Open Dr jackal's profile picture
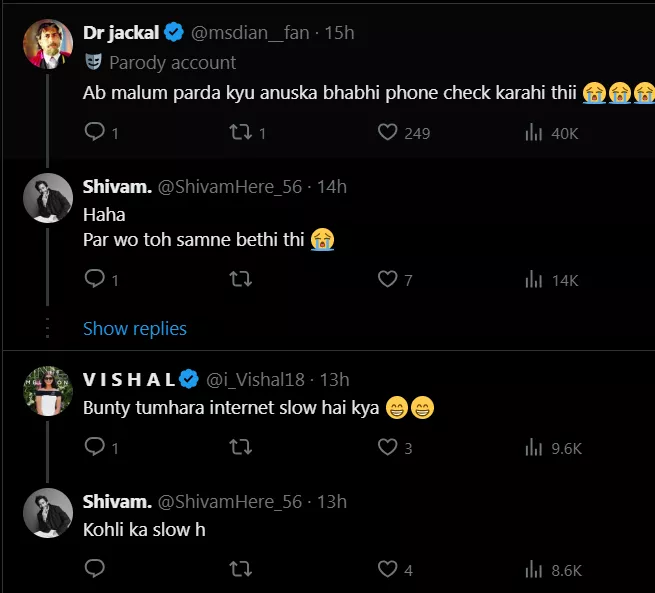 [48, 44]
